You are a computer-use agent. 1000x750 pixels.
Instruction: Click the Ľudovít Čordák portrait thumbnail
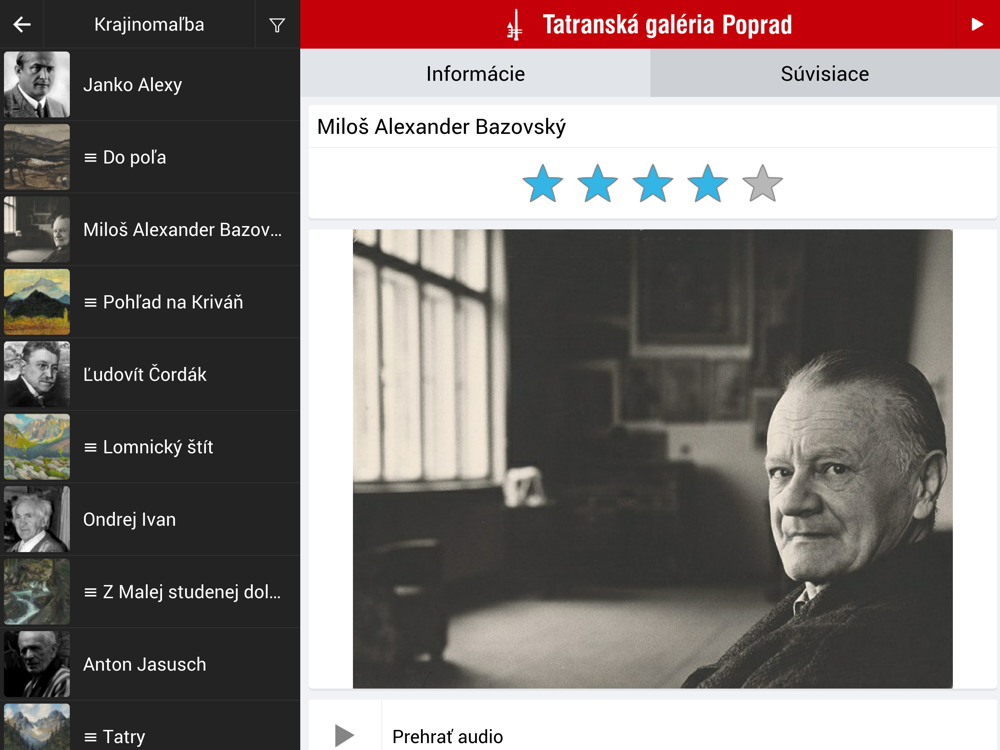(37, 374)
